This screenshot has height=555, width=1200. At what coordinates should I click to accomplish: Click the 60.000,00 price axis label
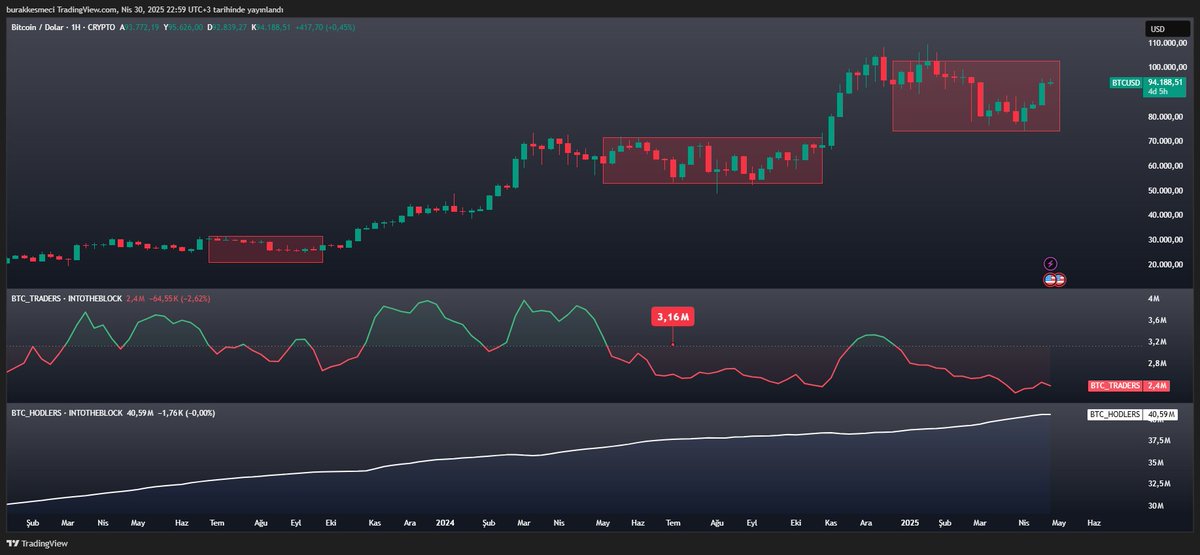coord(1166,166)
